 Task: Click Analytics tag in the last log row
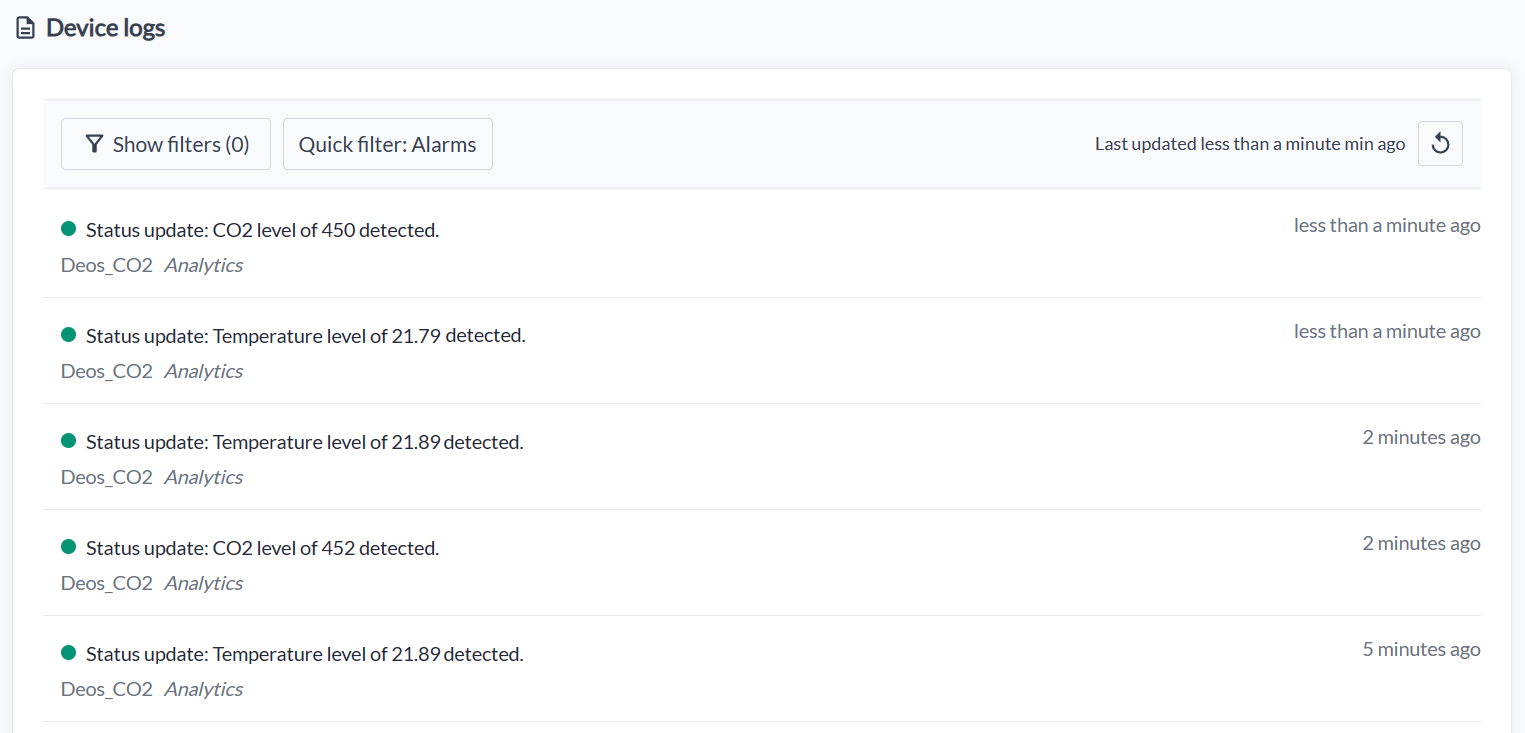pos(204,689)
